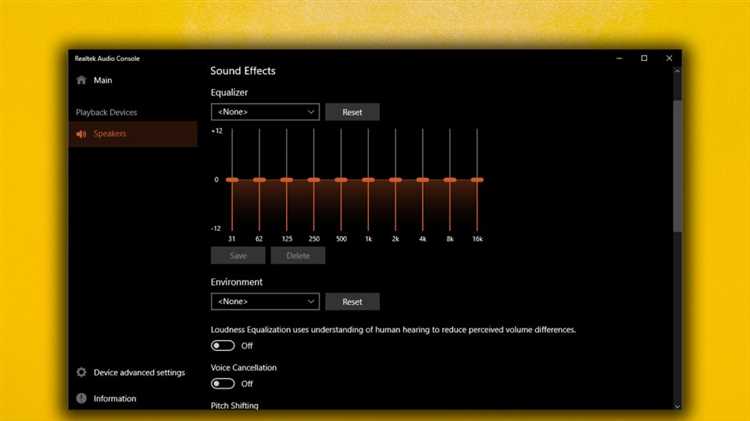Viewport: 750px width, 421px height.
Task: Toggle Loudness Equalization switch on
Action: (x=223, y=345)
